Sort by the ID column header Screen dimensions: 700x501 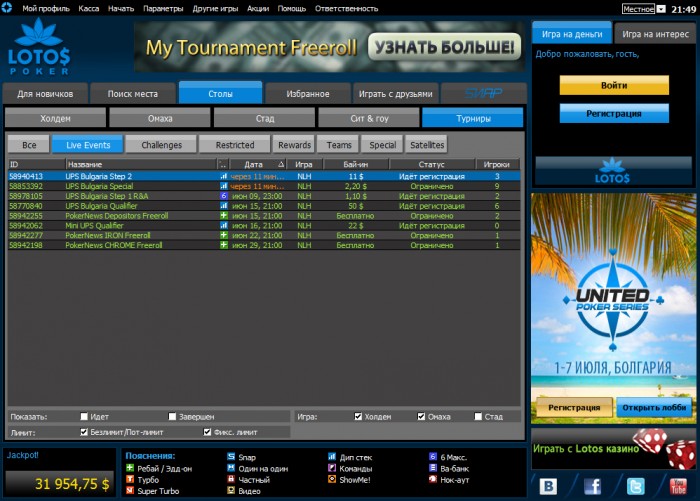[x=37, y=164]
